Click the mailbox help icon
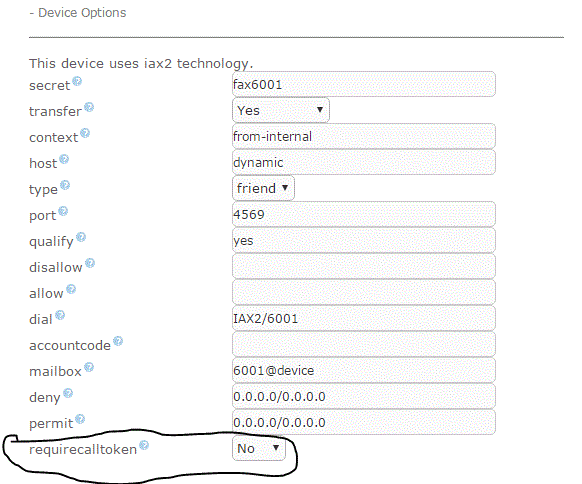 coord(89,367)
